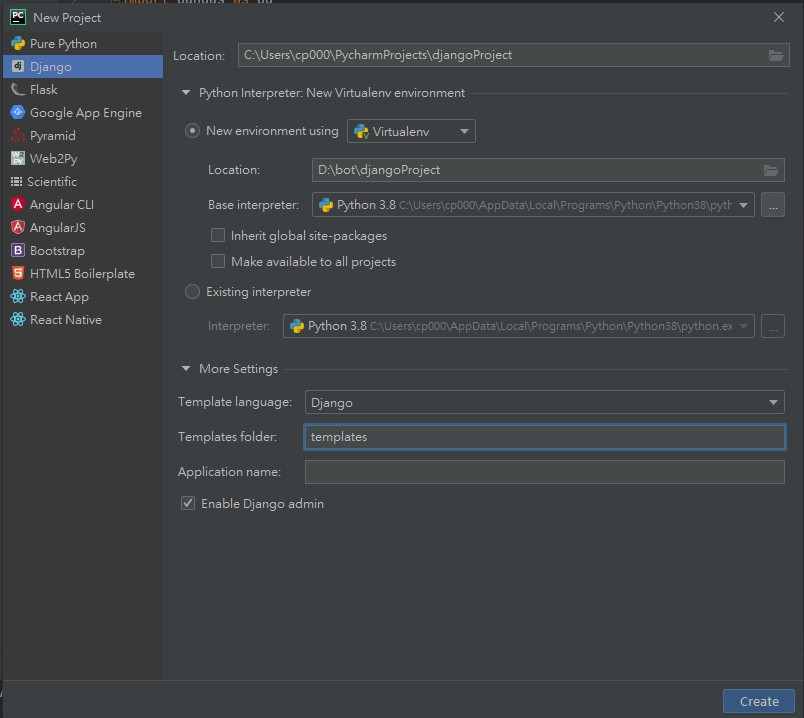The height and width of the screenshot is (718, 804).
Task: Click the Pure Python snake icon
Action: (18, 44)
